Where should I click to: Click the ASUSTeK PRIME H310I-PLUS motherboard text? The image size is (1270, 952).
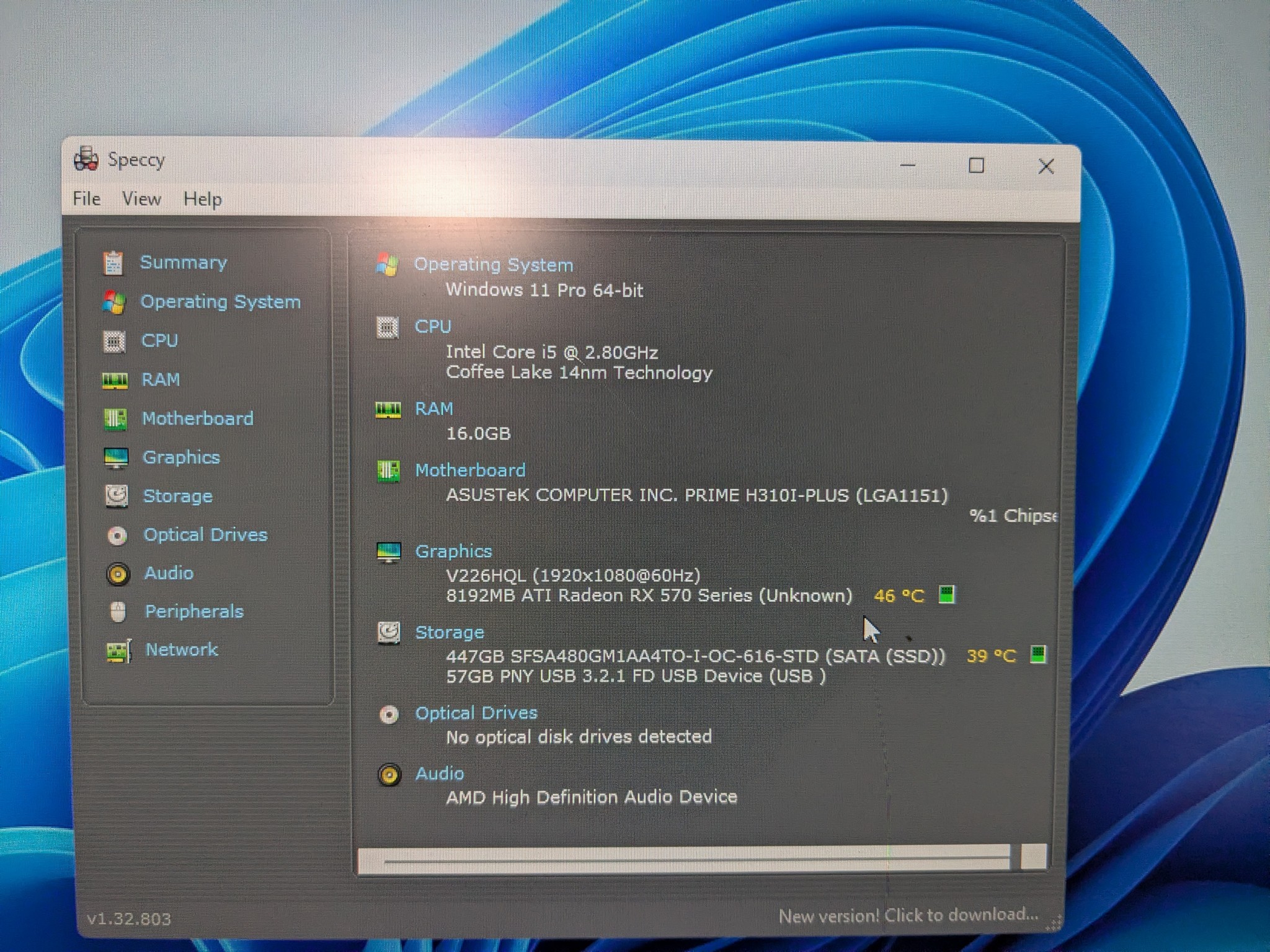coord(697,495)
